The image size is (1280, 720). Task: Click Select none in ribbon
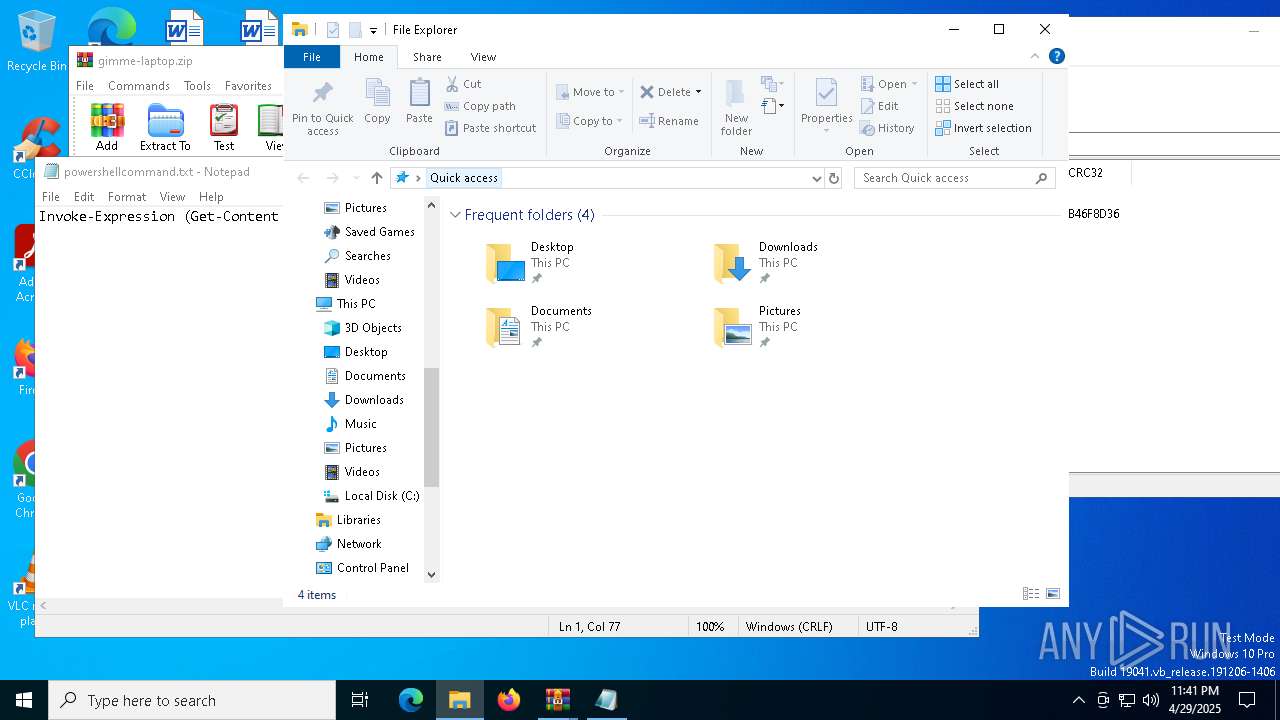974,106
